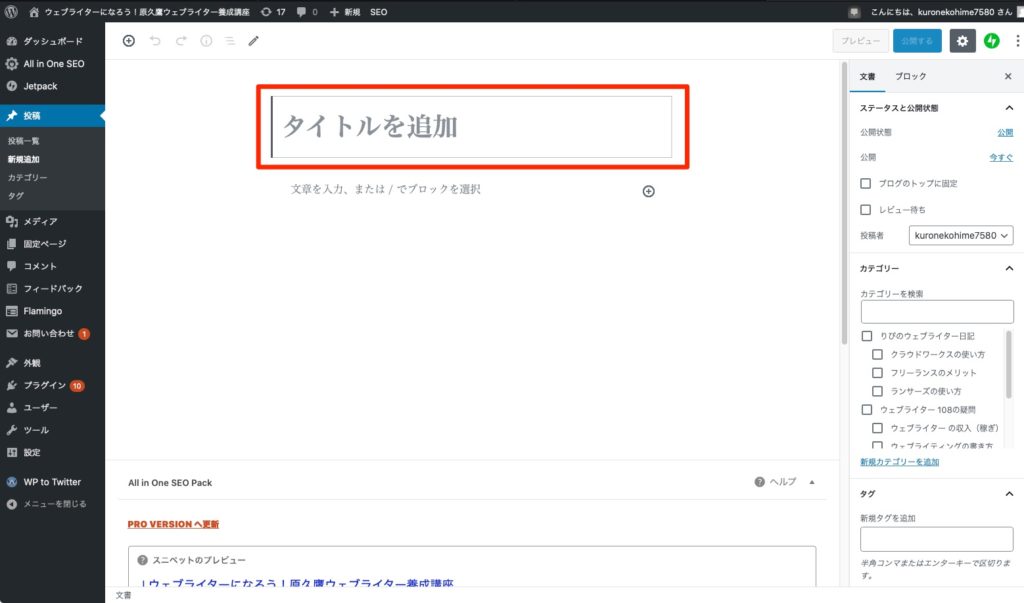Image resolution: width=1024 pixels, height=603 pixels.
Task: Collapse the カテゴリー panel
Action: [x=1008, y=269]
